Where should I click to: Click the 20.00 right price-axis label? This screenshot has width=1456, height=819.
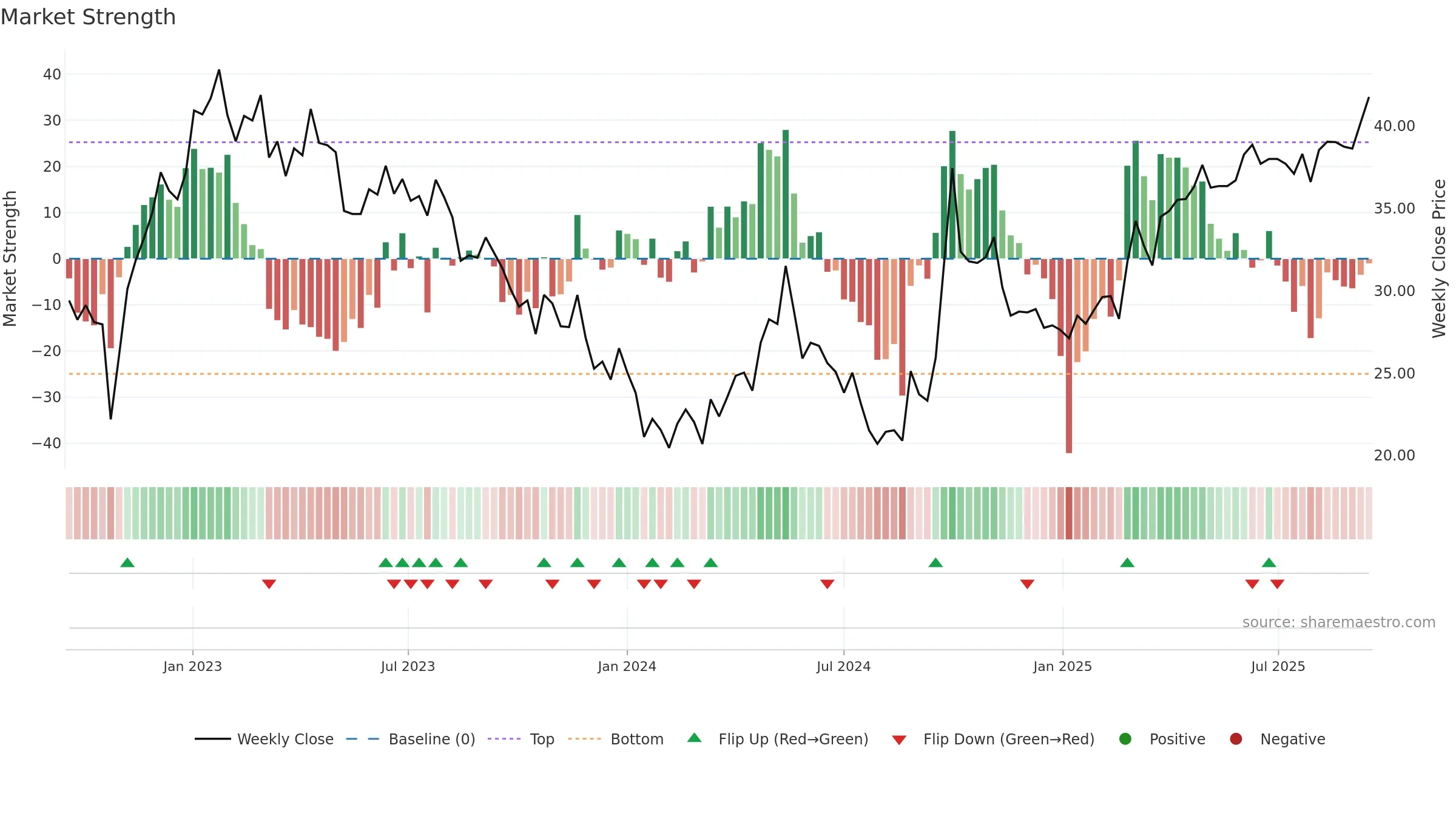click(x=1394, y=455)
